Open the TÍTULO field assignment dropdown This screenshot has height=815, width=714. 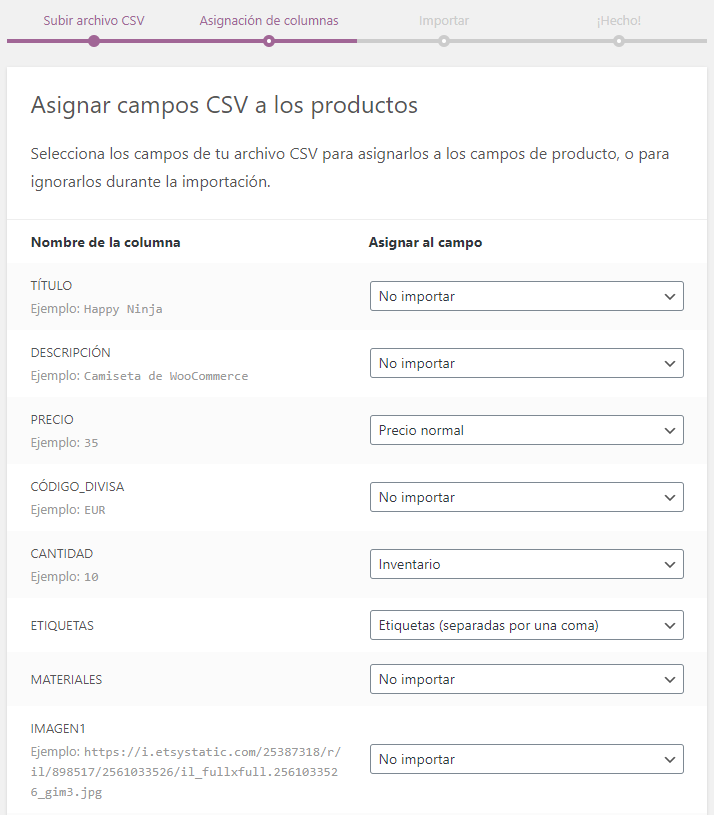tap(526, 296)
